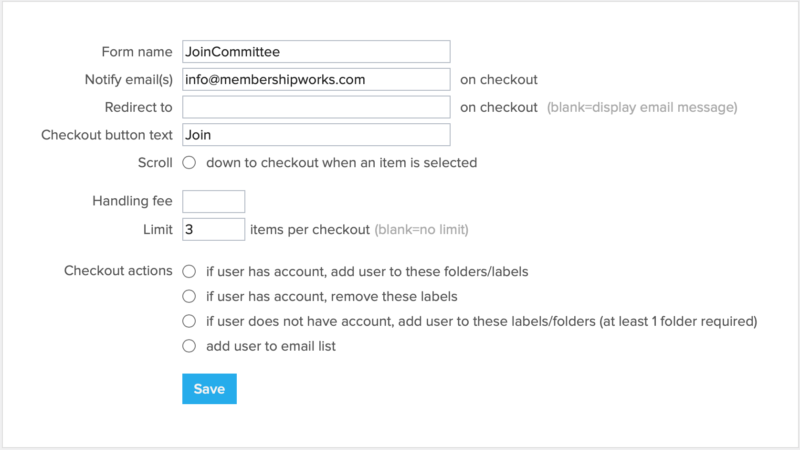Click the Form name text input
Image resolution: width=800 pixels, height=450 pixels.
(316, 51)
